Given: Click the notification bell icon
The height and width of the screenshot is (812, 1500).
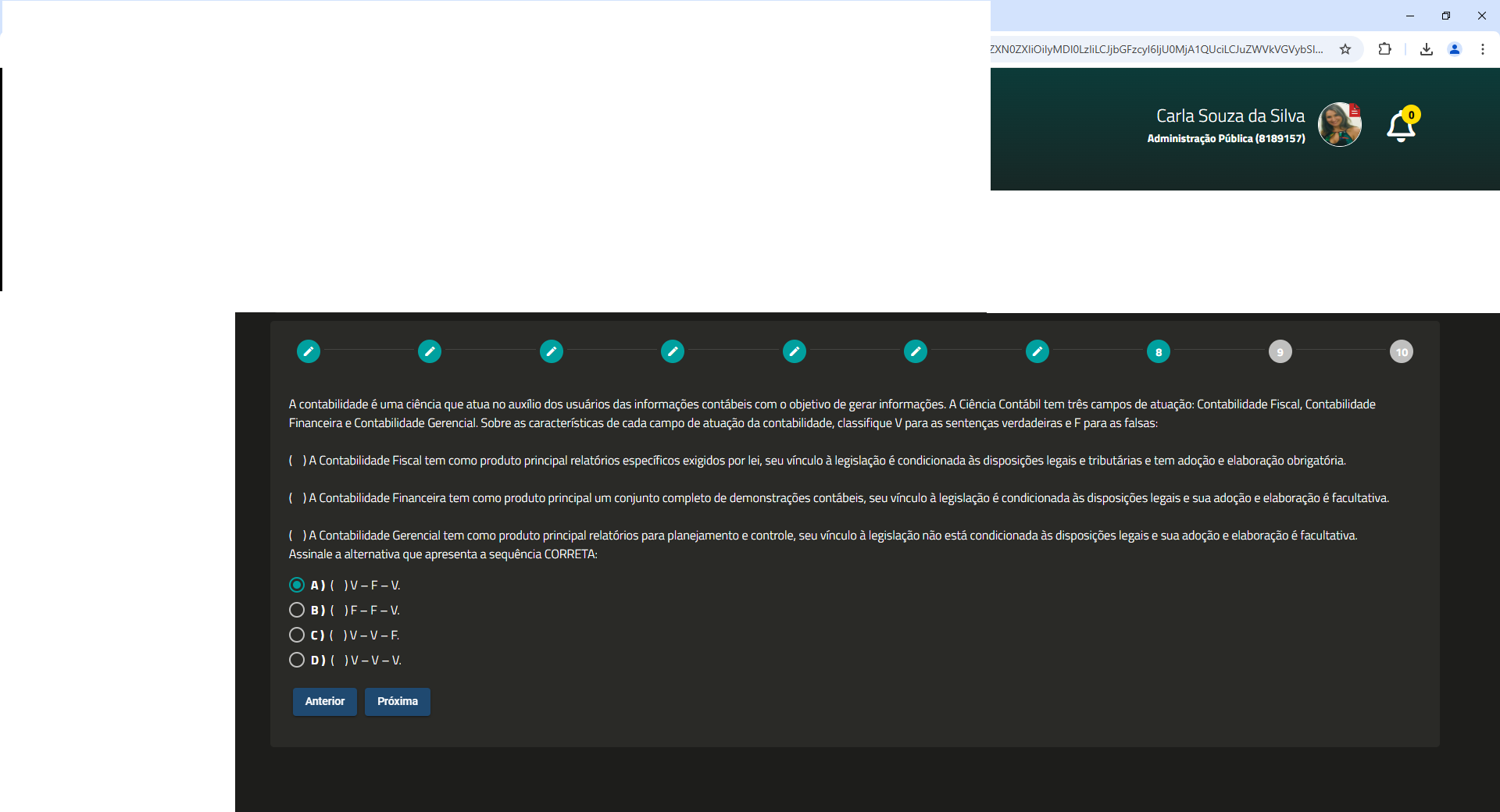Looking at the screenshot, I should point(1401,126).
